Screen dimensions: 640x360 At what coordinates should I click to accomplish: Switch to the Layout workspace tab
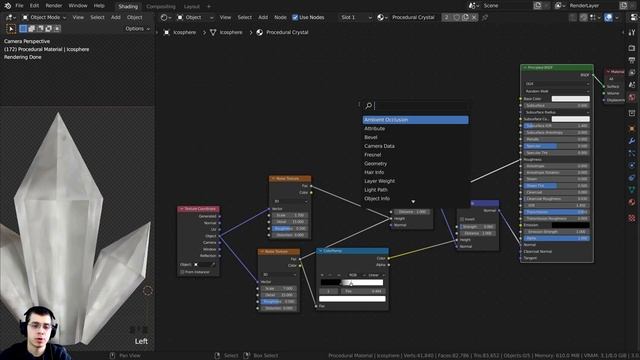pyautogui.click(x=191, y=7)
